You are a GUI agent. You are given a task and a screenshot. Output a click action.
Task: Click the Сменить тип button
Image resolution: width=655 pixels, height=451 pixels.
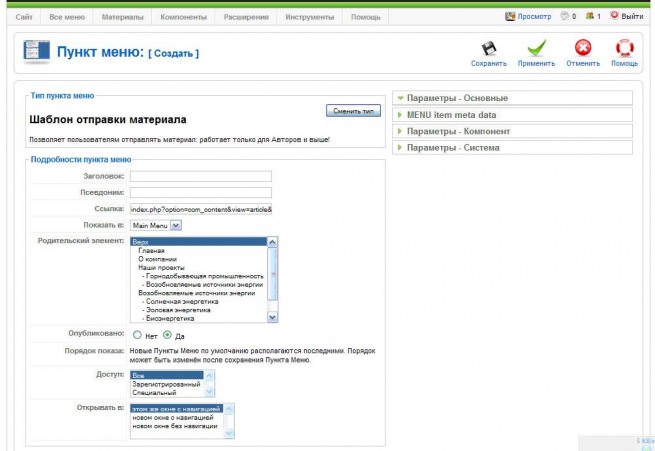353,111
